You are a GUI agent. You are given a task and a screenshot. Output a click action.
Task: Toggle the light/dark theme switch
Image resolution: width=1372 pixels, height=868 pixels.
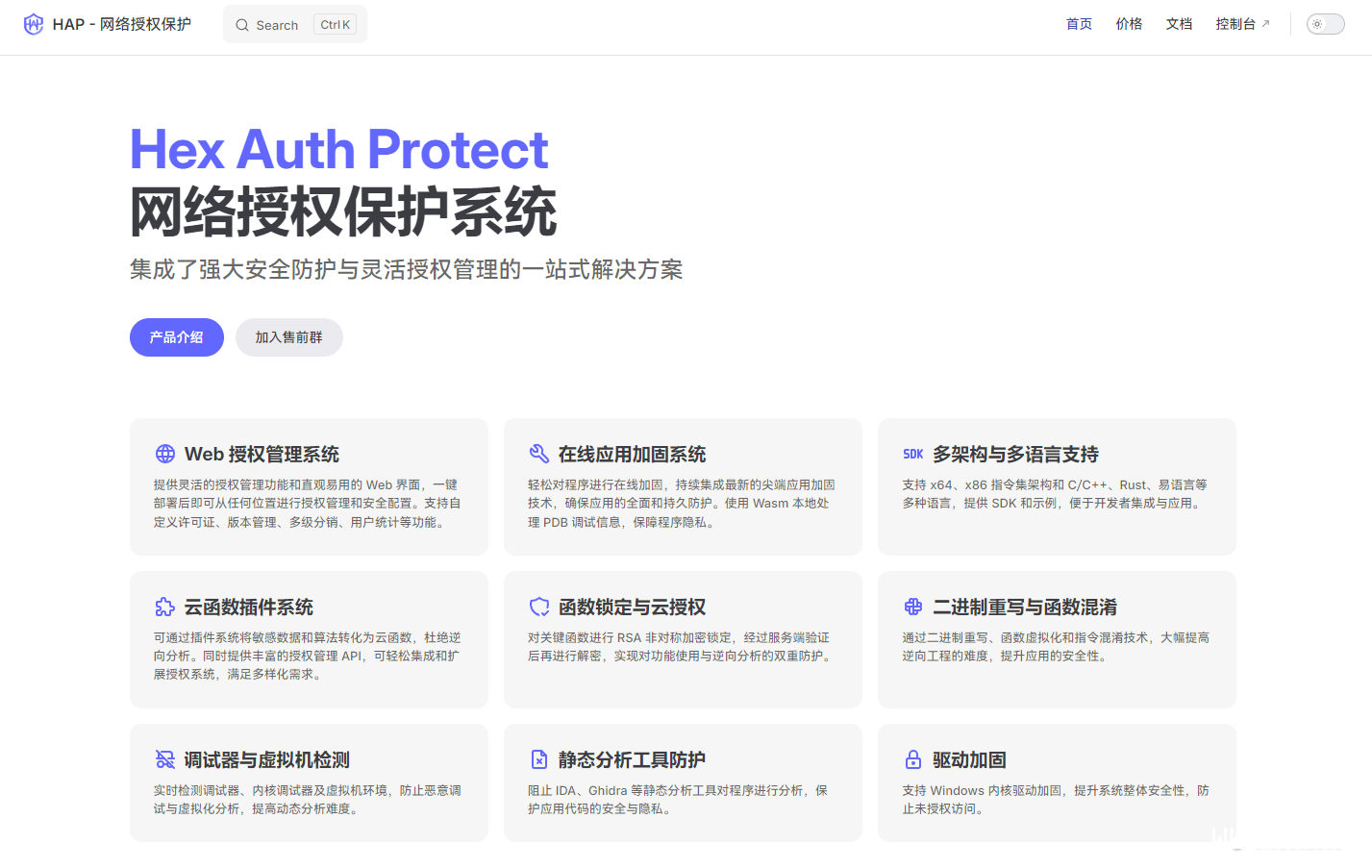pyautogui.click(x=1325, y=24)
